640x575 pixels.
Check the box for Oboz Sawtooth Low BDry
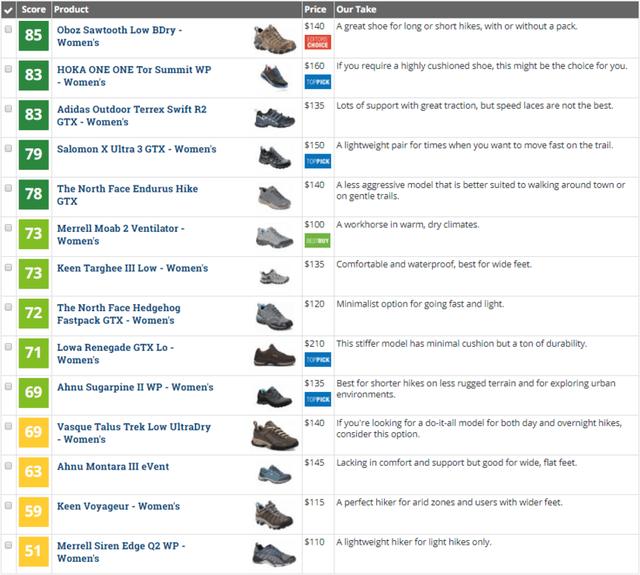coord(9,30)
